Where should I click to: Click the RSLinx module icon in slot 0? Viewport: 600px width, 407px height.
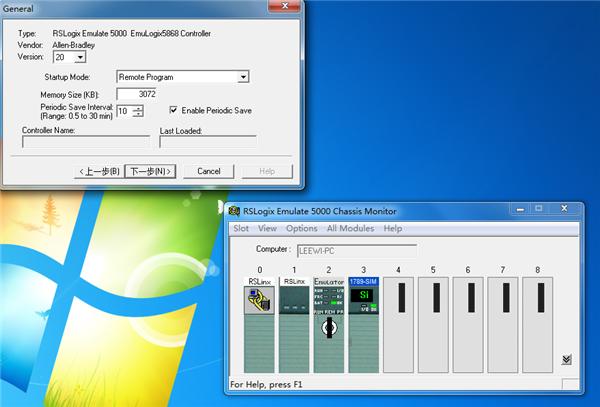point(259,300)
